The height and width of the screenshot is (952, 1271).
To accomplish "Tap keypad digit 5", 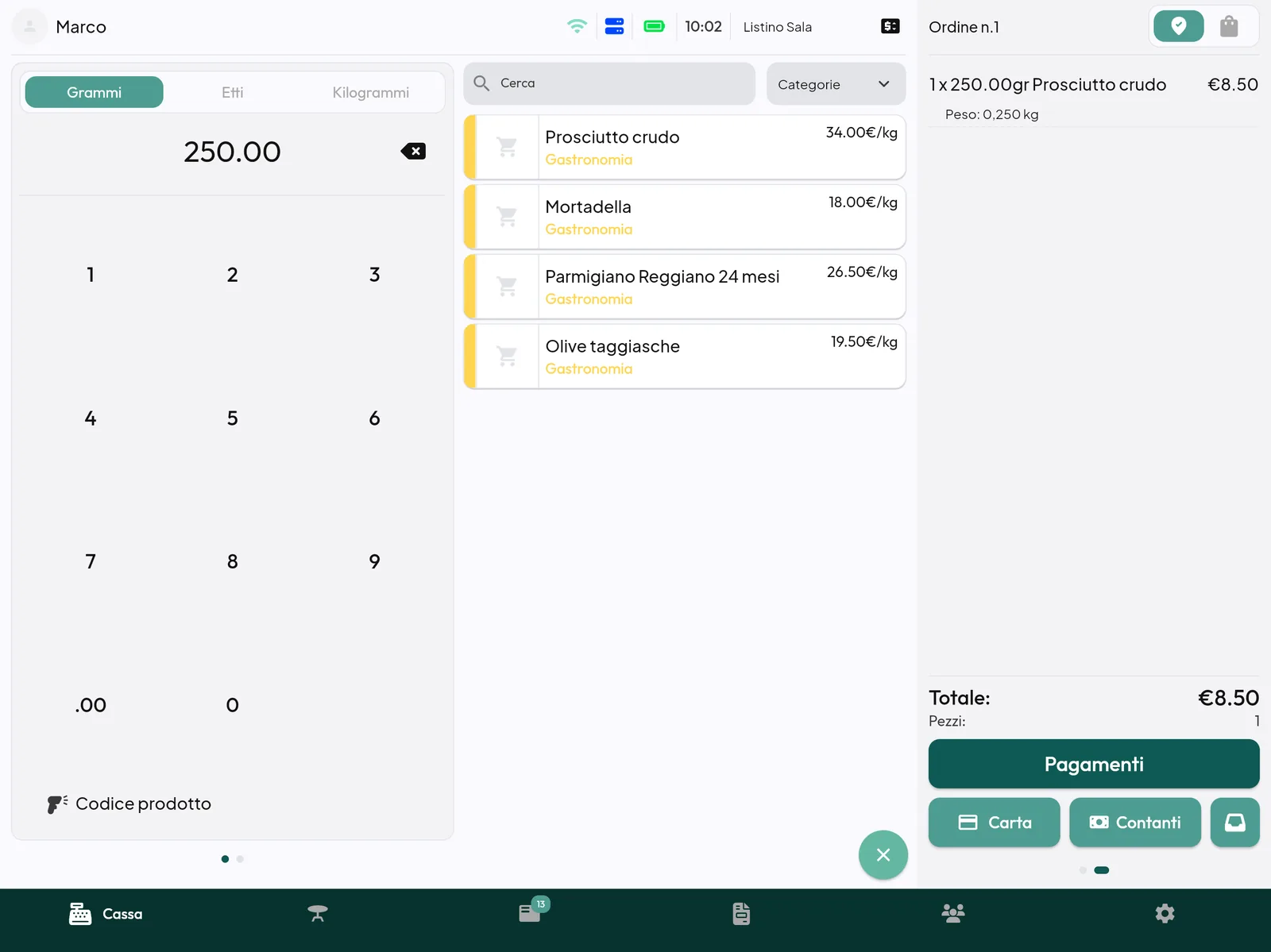I will tap(233, 418).
